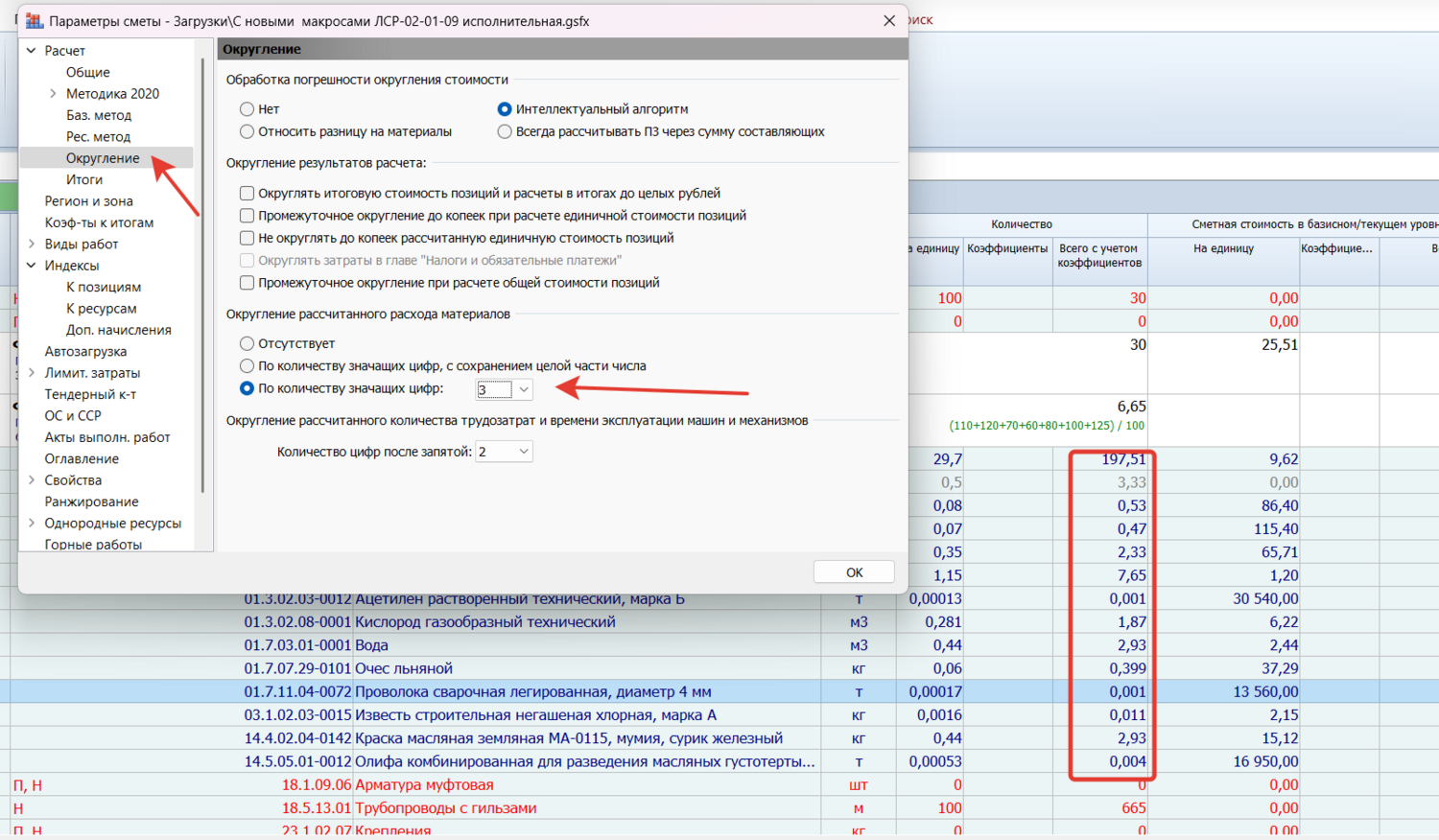Expand the Виды работ node

coord(32,244)
